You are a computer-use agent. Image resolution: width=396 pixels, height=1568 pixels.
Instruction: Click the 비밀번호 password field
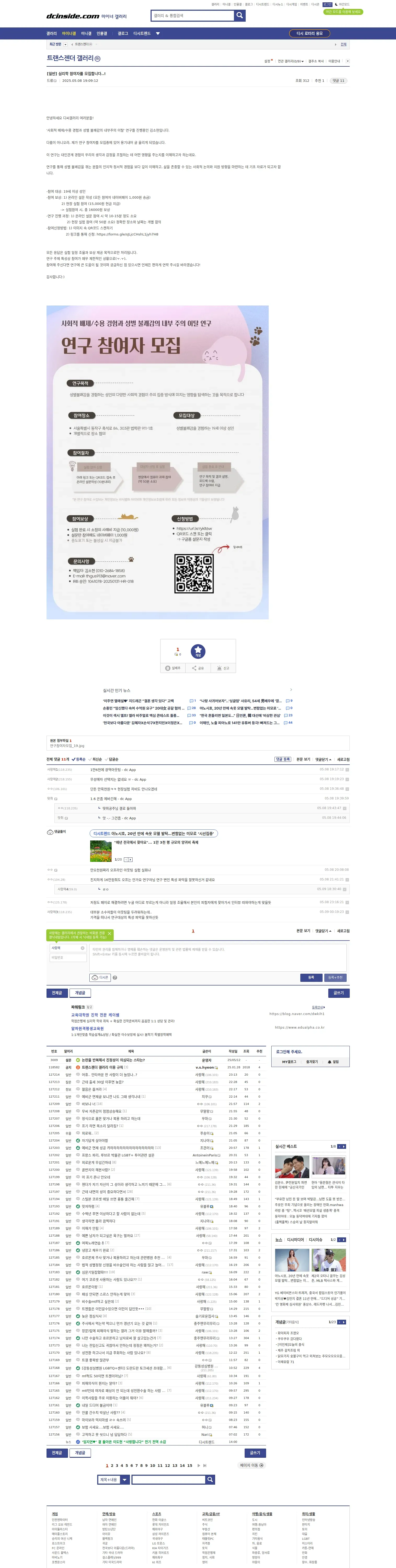coord(68,958)
